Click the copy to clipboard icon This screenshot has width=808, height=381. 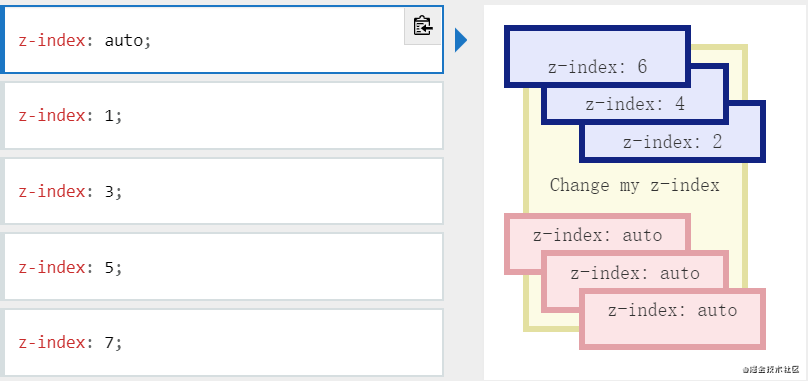click(423, 26)
